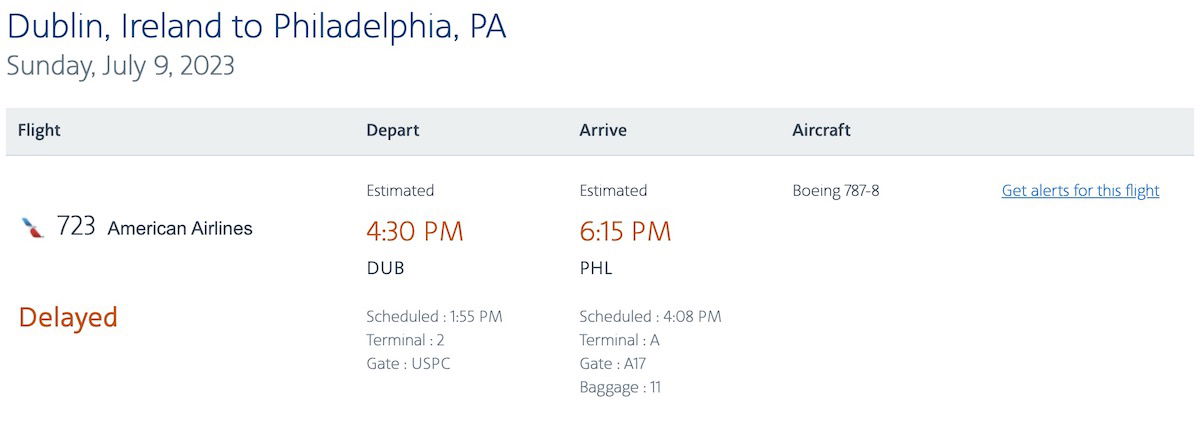Click the estimated 4:30 PM departure time
1200x429 pixels.
point(415,231)
